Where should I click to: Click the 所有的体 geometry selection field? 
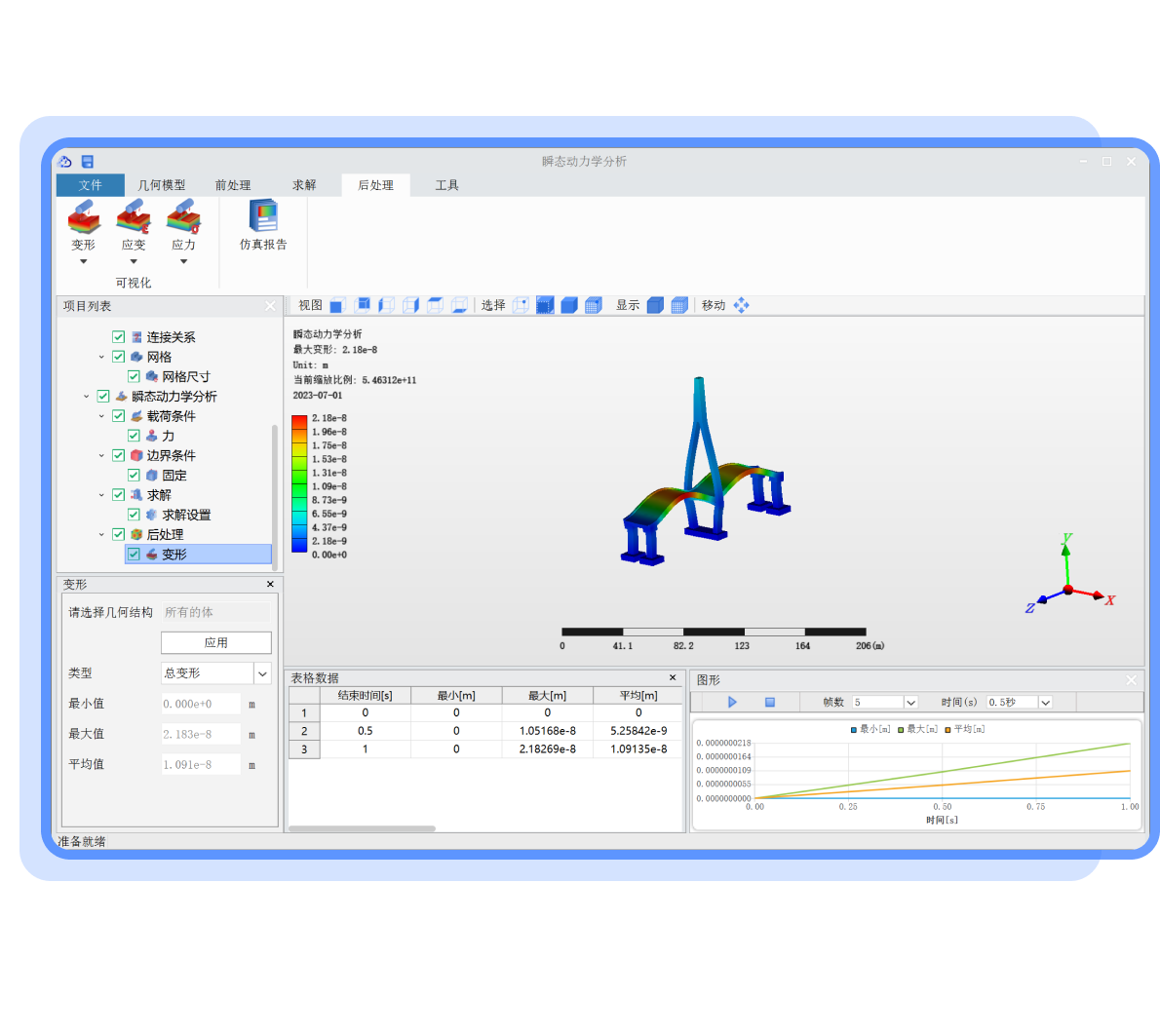click(216, 612)
